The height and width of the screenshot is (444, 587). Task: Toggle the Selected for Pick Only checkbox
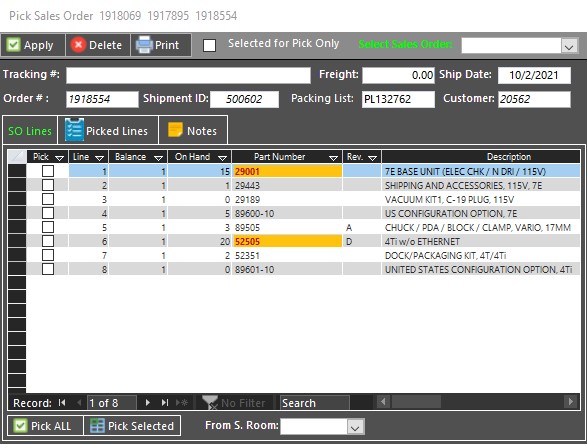tap(209, 45)
